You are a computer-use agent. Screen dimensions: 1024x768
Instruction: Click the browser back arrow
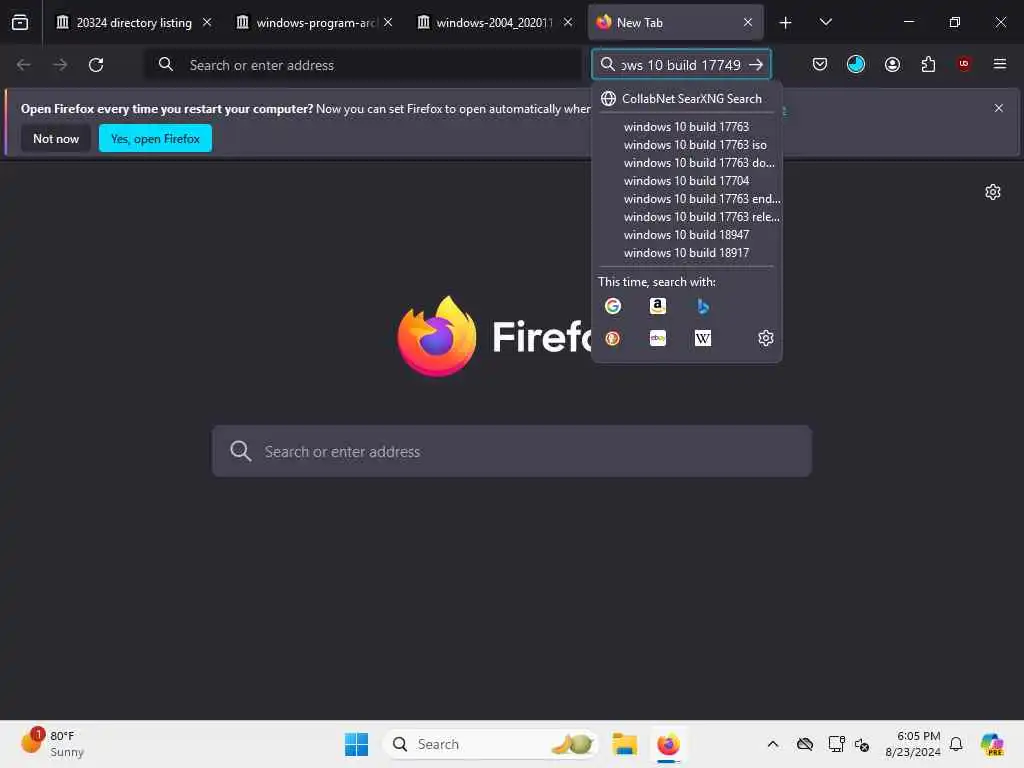(x=24, y=65)
